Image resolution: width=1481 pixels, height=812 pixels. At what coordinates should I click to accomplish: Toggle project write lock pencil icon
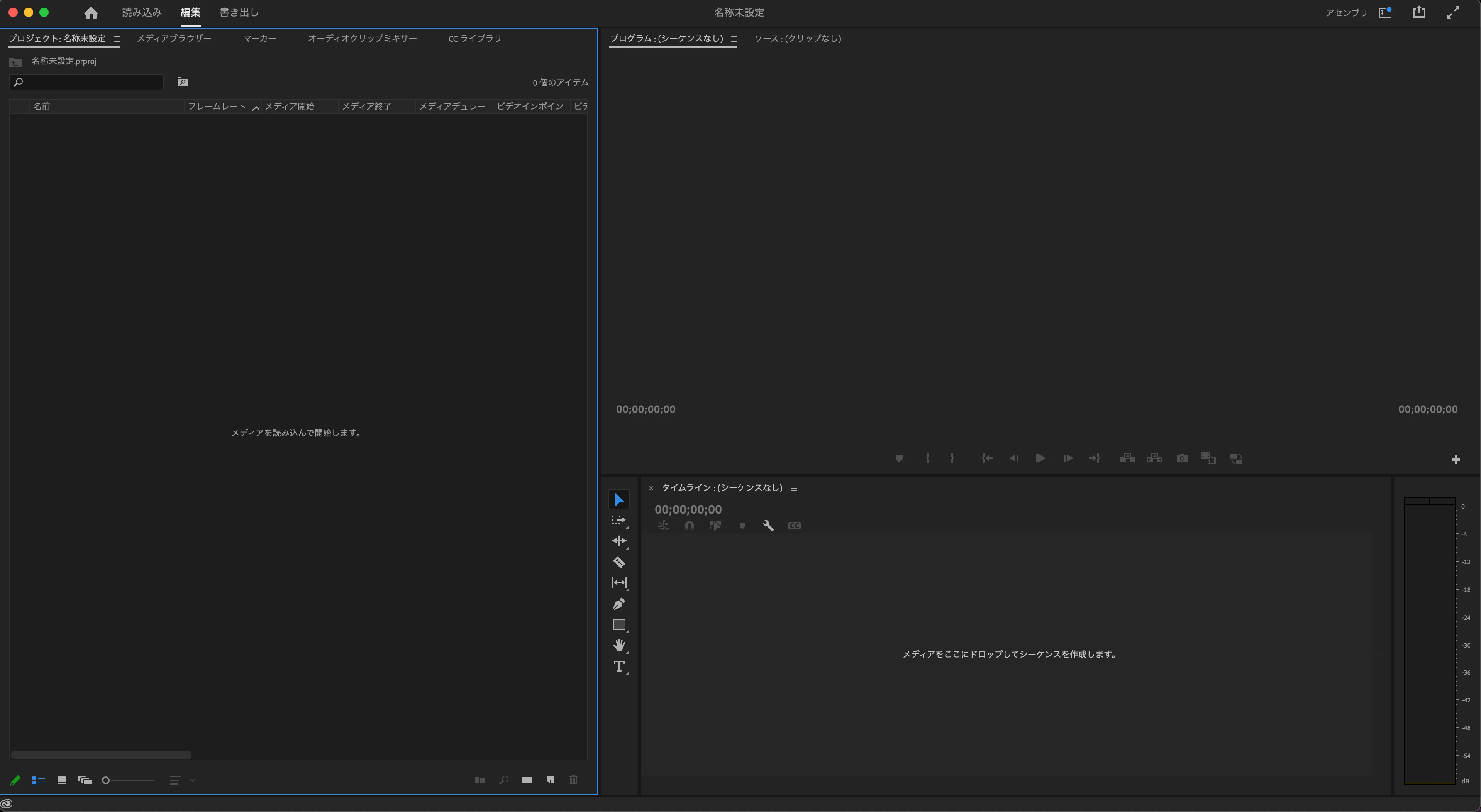click(15, 780)
